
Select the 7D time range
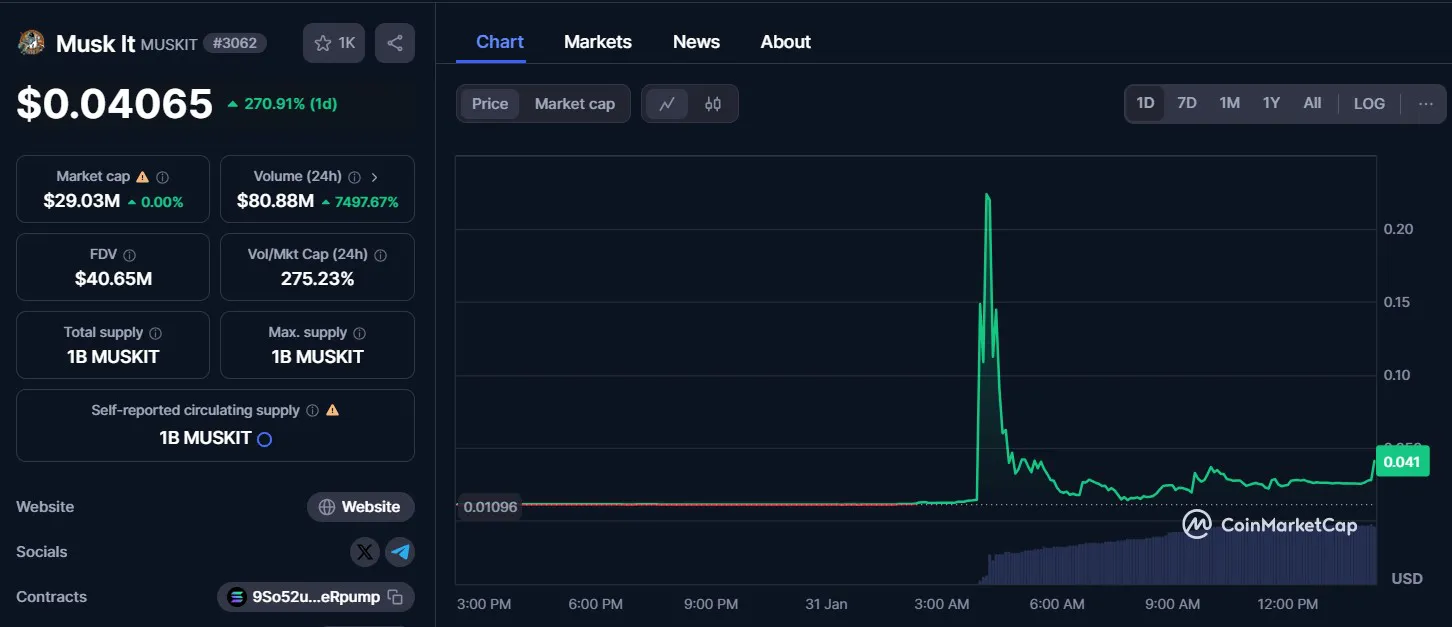pos(1187,103)
